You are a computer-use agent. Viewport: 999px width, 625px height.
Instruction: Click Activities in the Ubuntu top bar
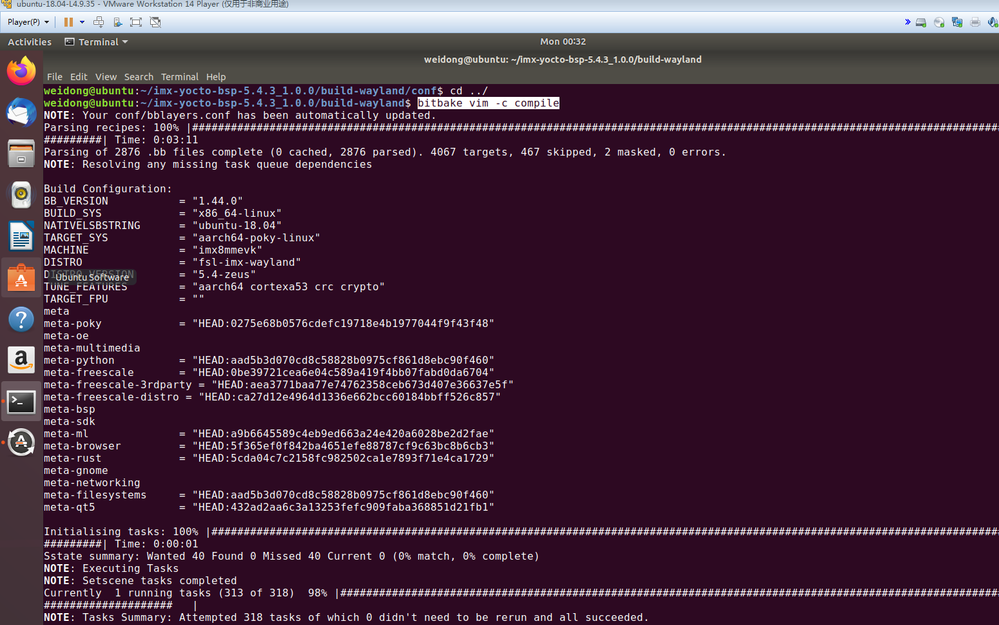(x=29, y=42)
